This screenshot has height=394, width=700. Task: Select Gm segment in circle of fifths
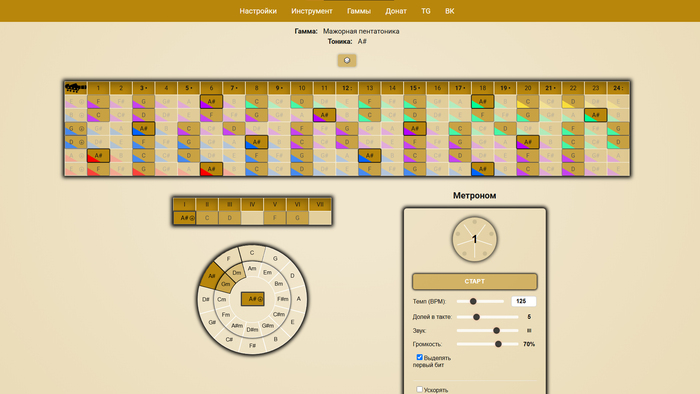(x=225, y=284)
